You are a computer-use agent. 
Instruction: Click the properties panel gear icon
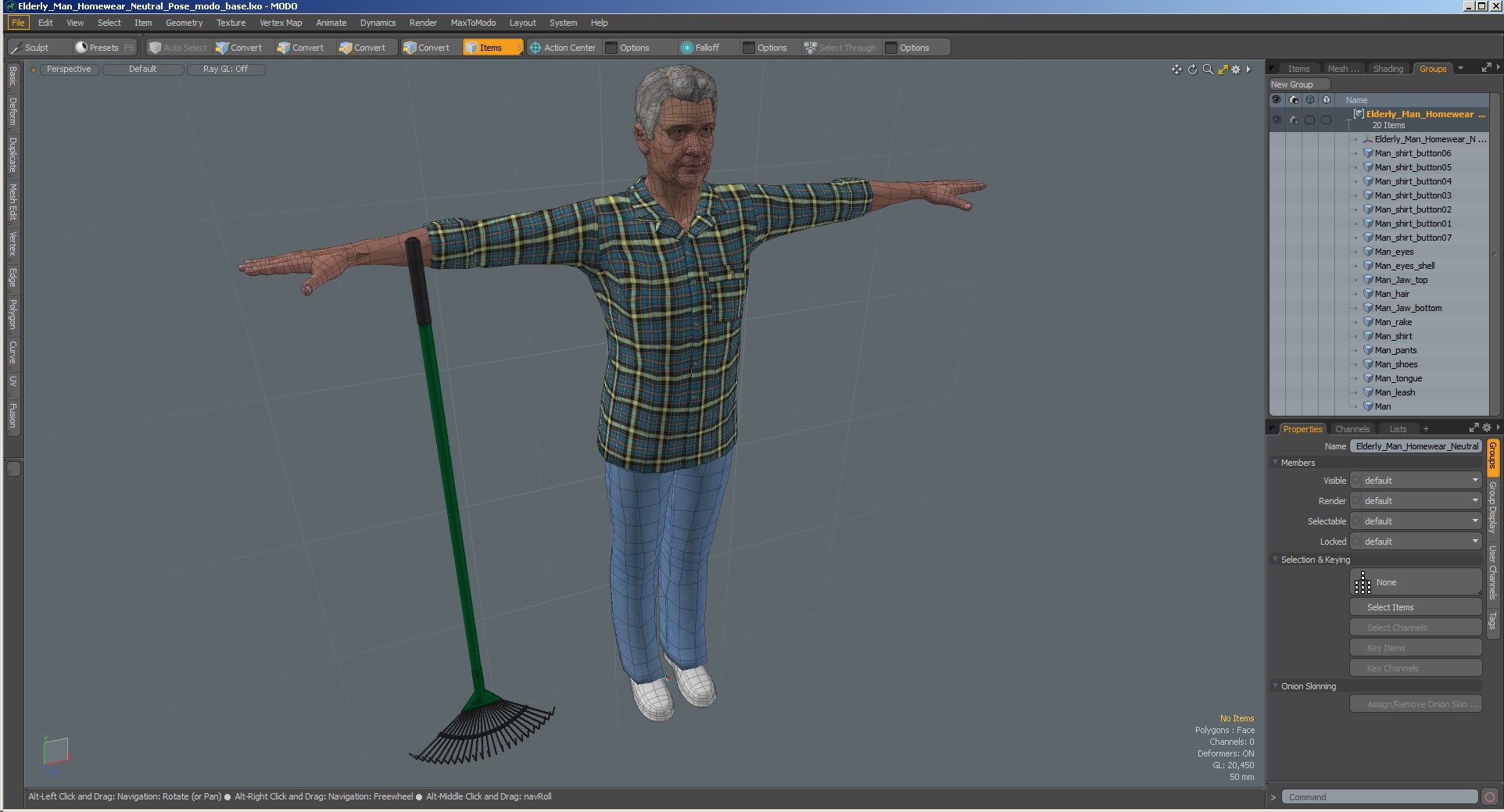tap(1487, 427)
